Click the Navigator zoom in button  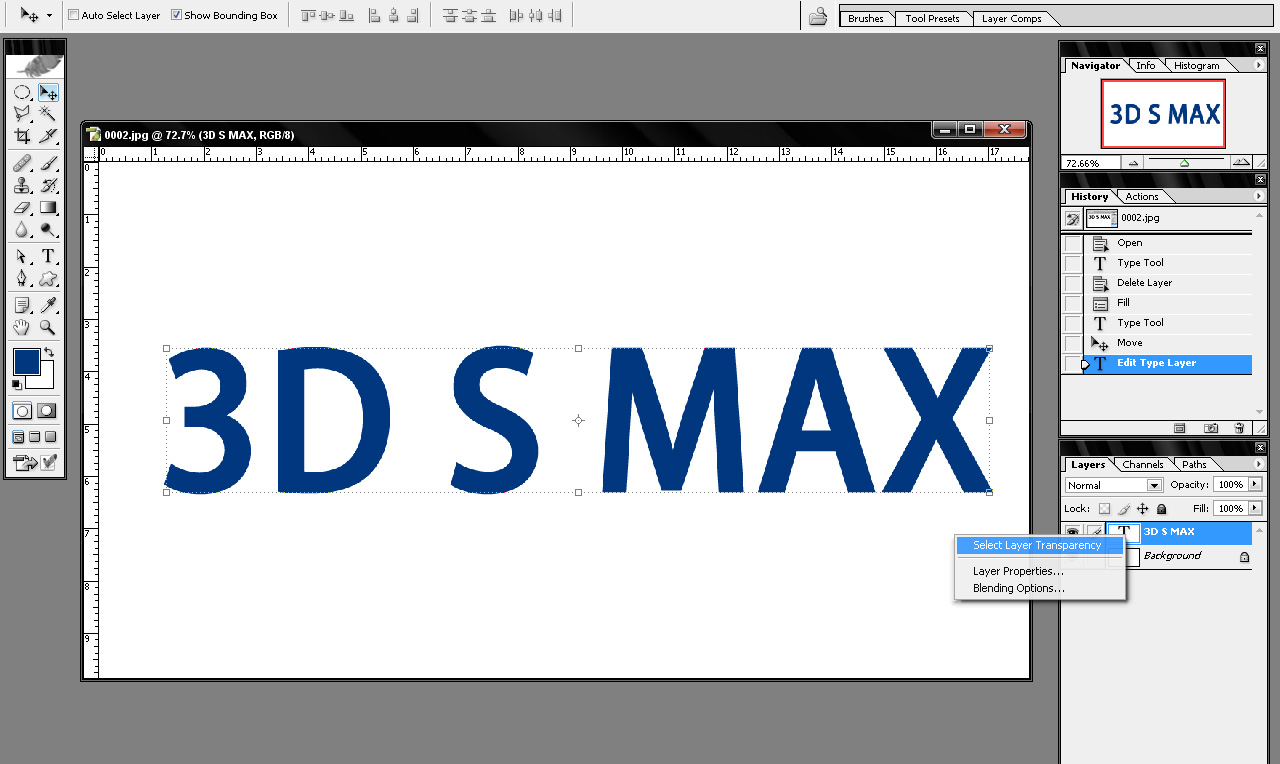pos(1240,162)
